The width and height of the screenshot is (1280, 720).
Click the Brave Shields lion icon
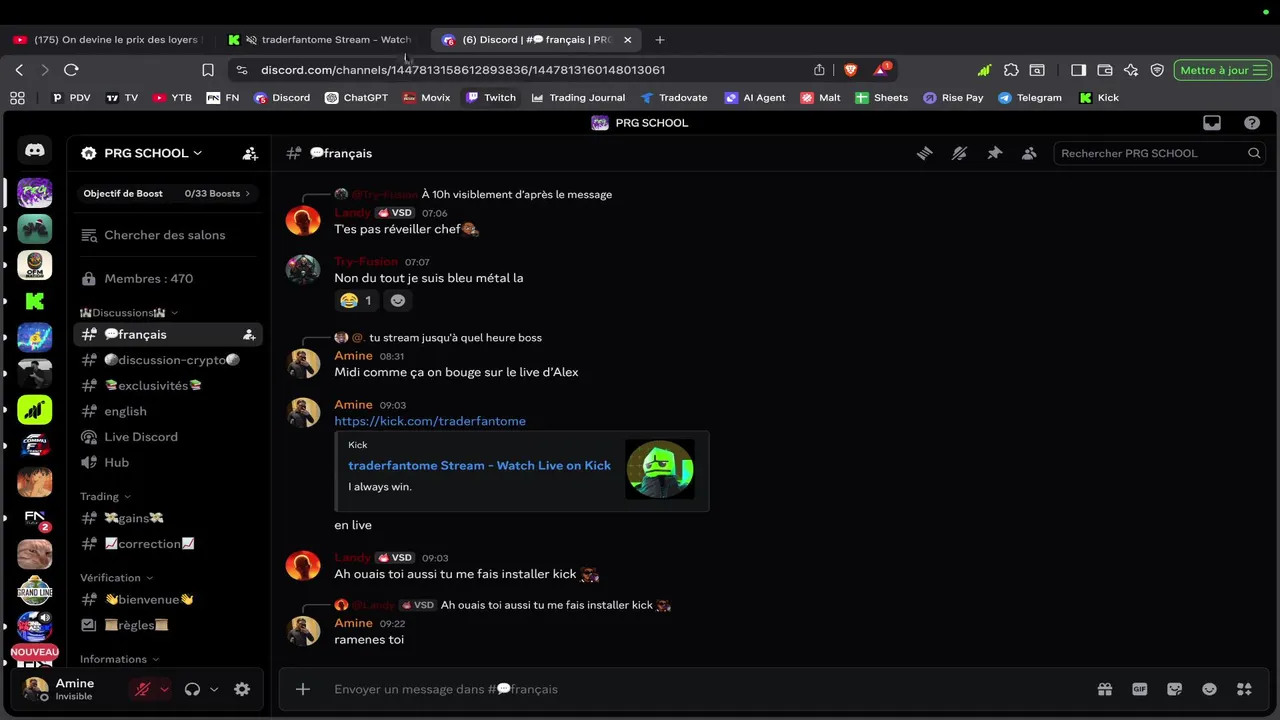coord(851,70)
